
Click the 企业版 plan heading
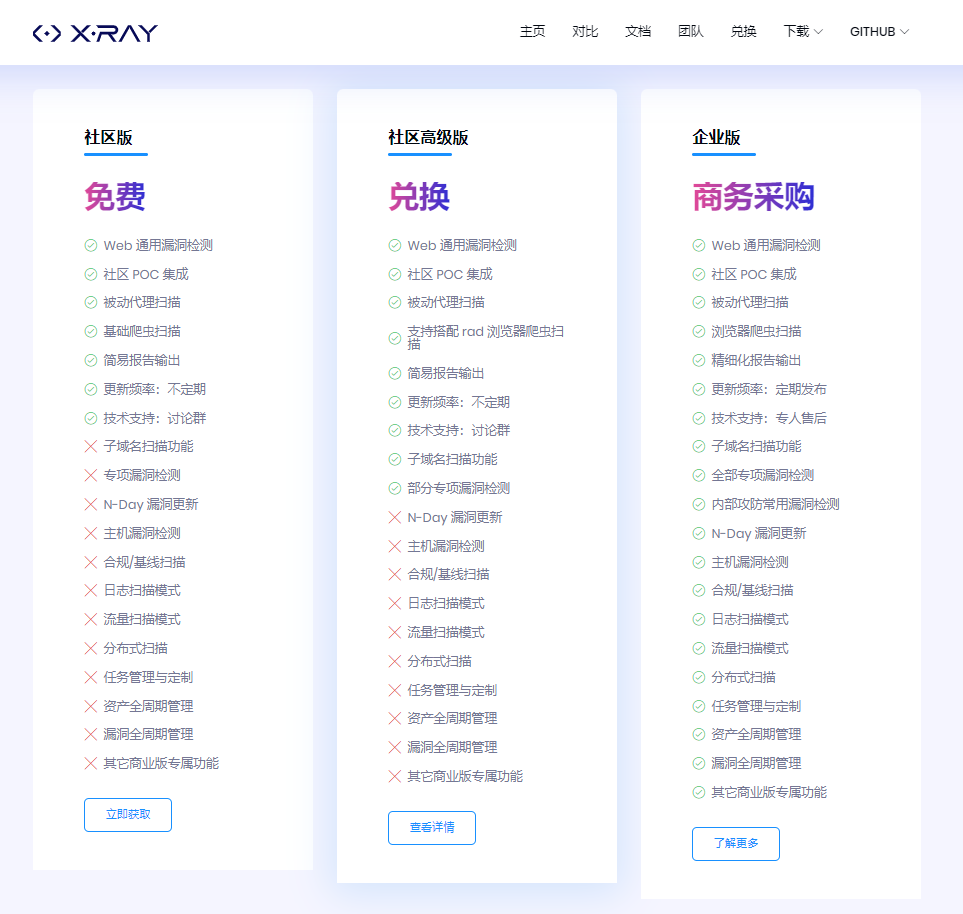[x=716, y=137]
